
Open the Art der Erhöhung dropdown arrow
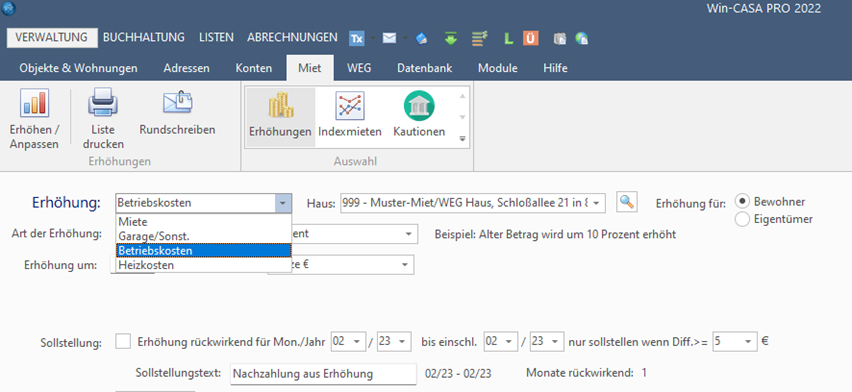click(x=409, y=234)
